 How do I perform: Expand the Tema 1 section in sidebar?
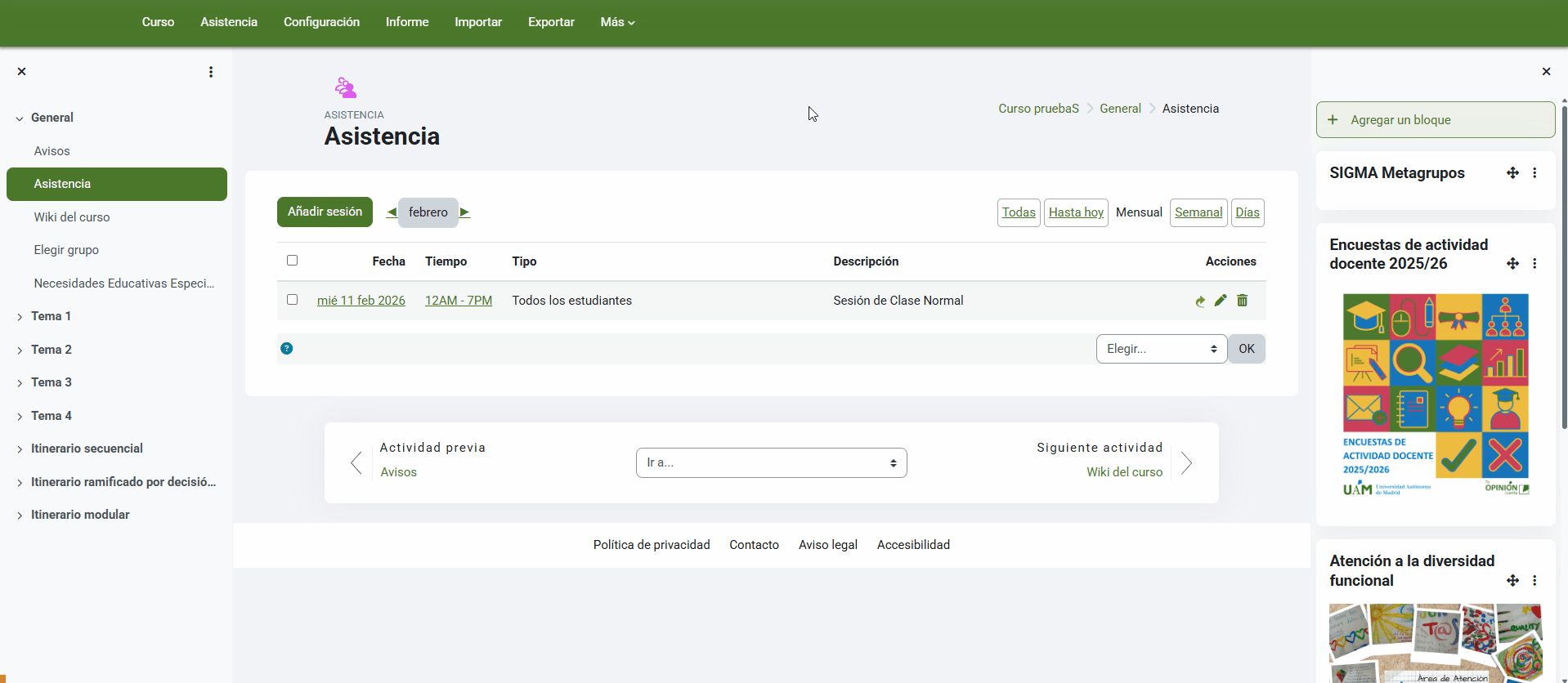click(x=20, y=317)
